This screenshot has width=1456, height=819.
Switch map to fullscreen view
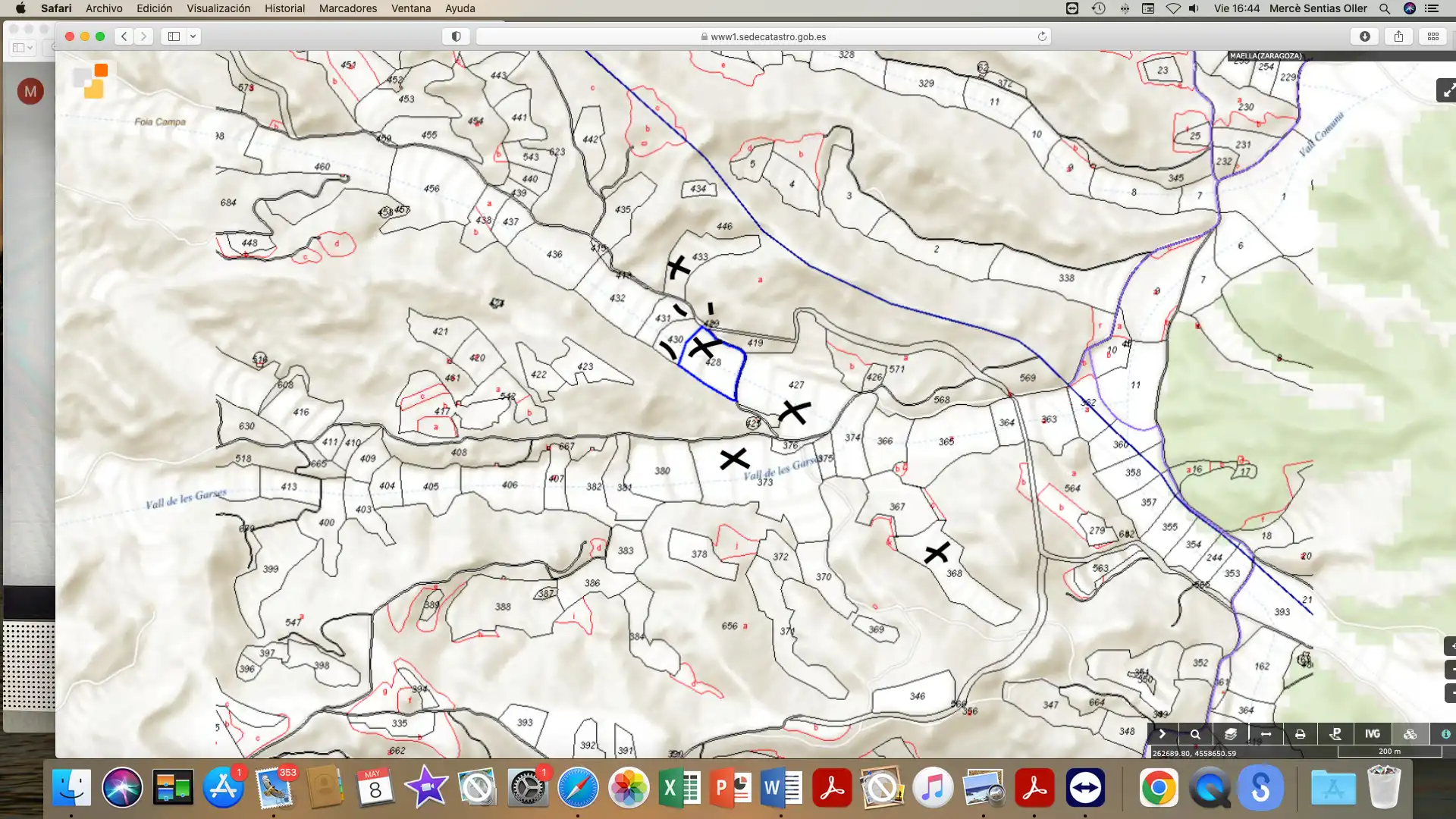click(x=1448, y=91)
